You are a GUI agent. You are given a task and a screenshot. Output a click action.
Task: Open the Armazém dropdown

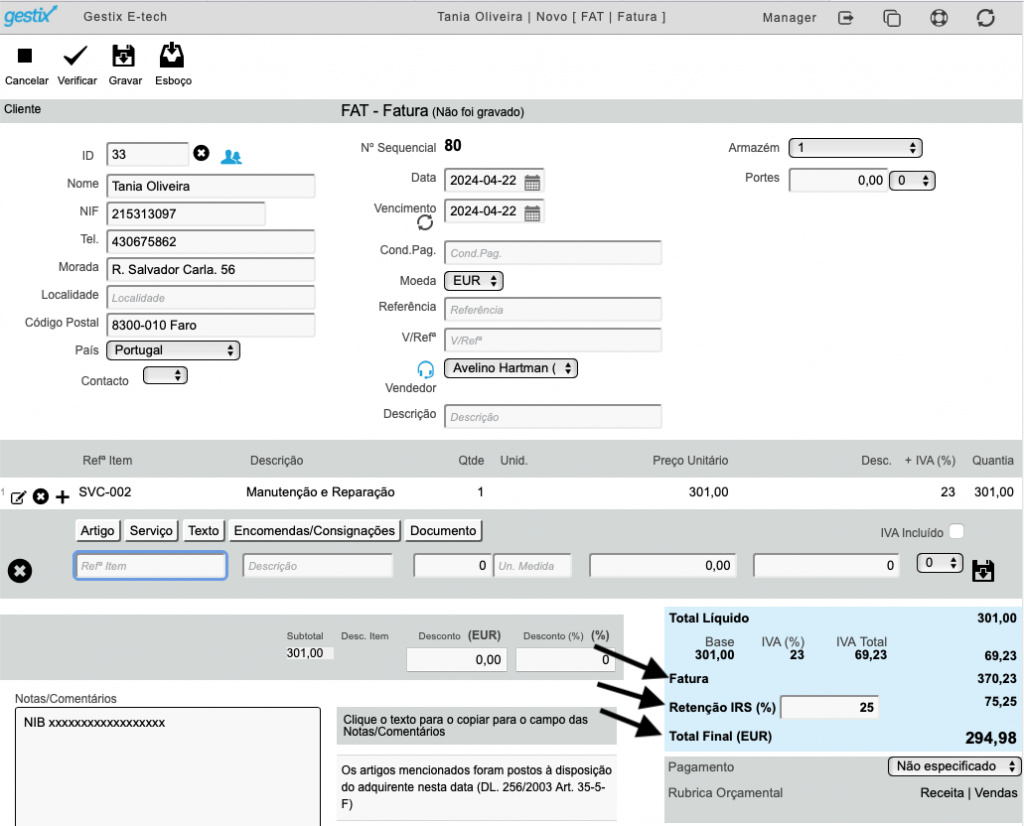pos(856,148)
